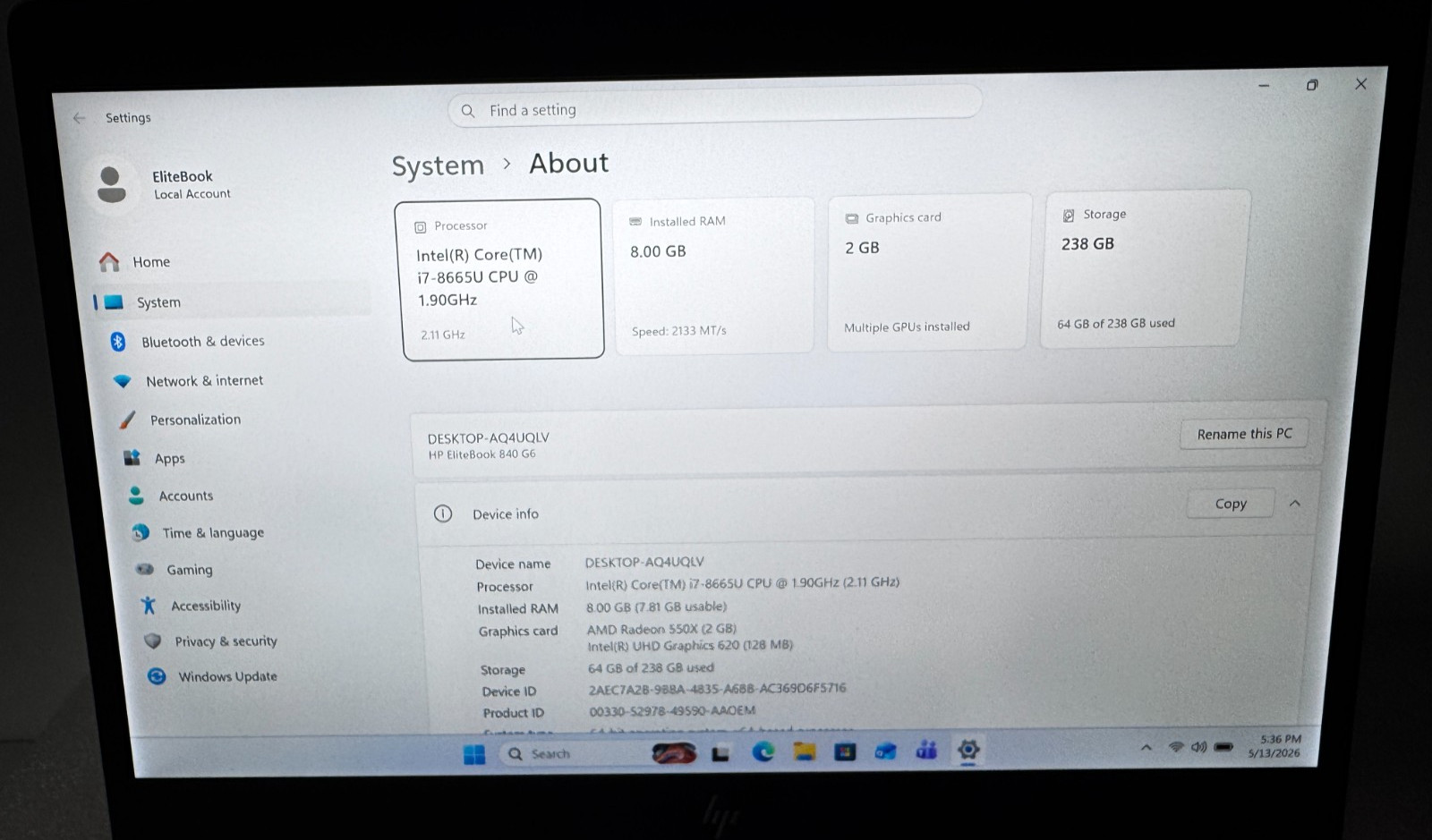The image size is (1432, 840).
Task: Open Microsoft Store from the taskbar
Action: 845,751
